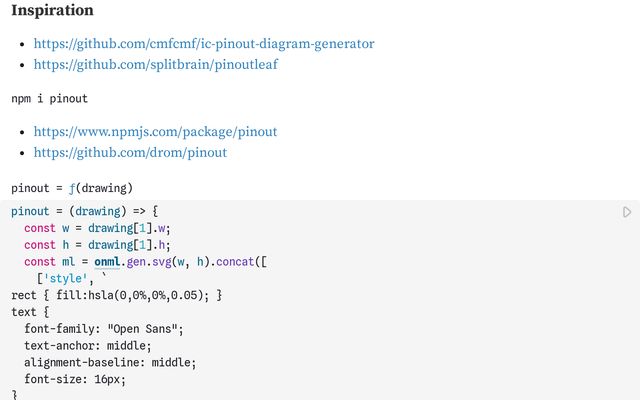Click the underlined onml reference in code

107,262
